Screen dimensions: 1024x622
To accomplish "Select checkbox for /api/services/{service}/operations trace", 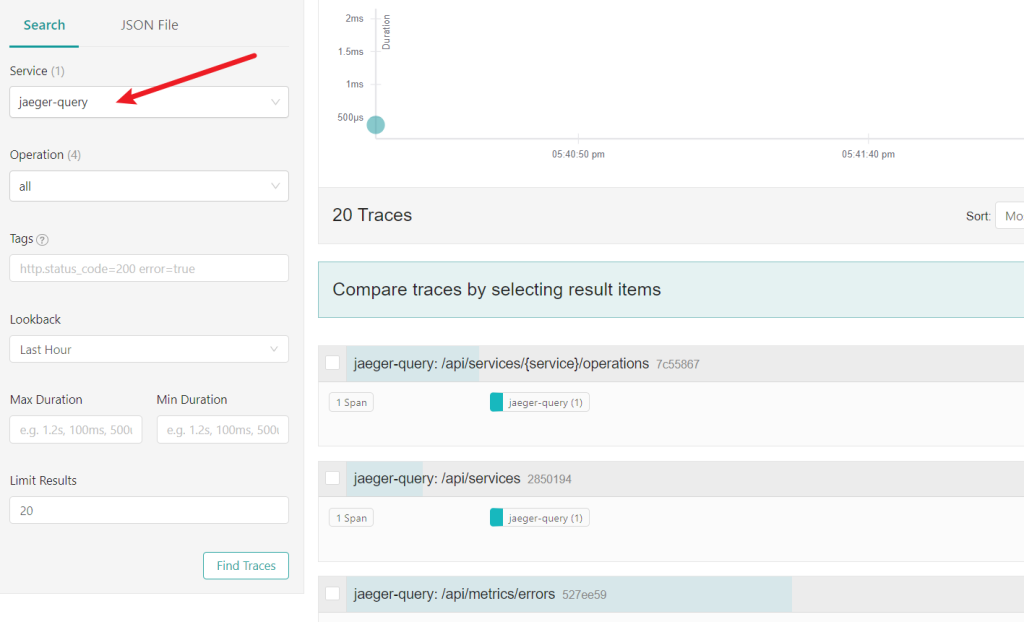I will [x=333, y=363].
